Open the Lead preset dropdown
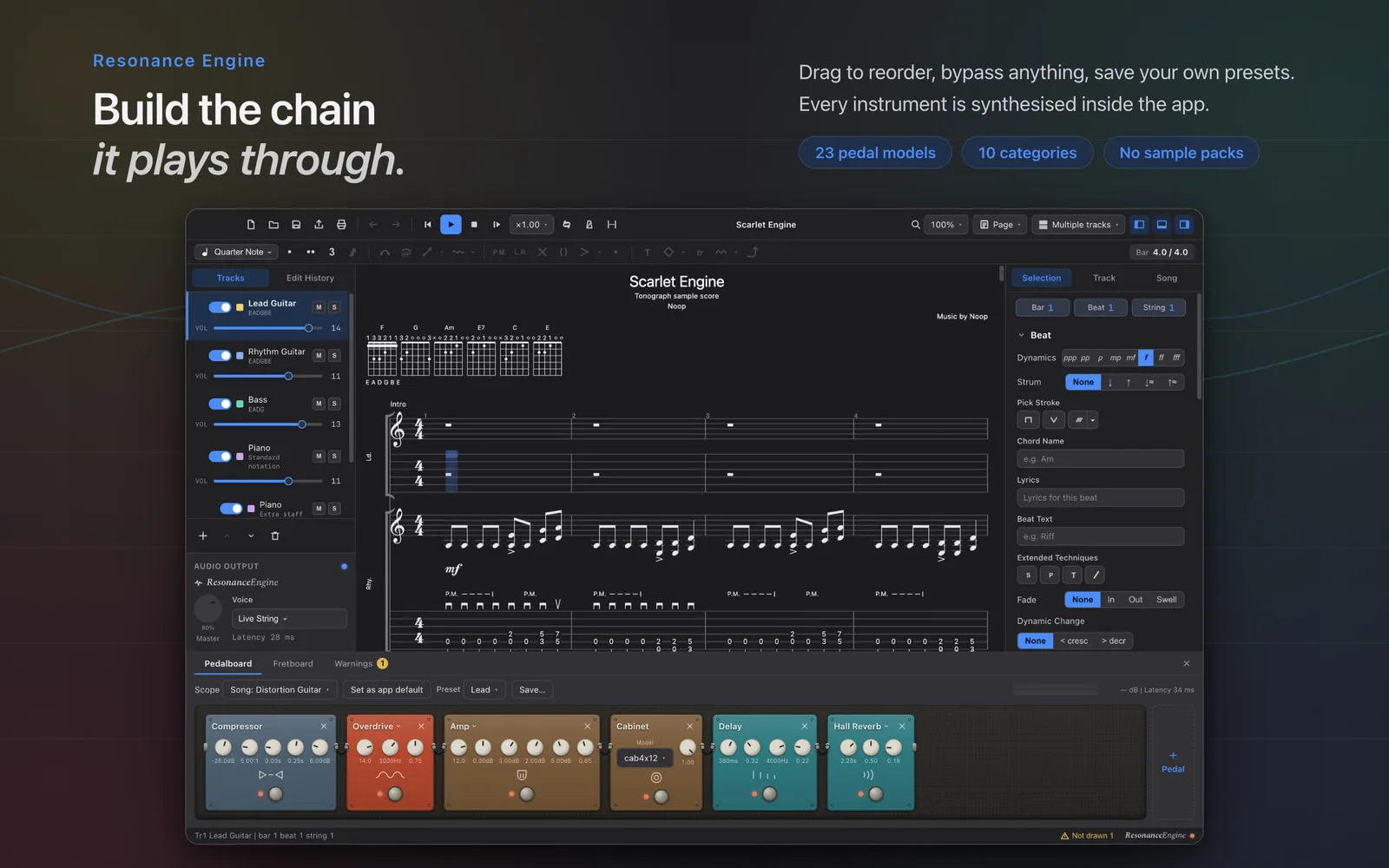The height and width of the screenshot is (868, 1389). (484, 690)
